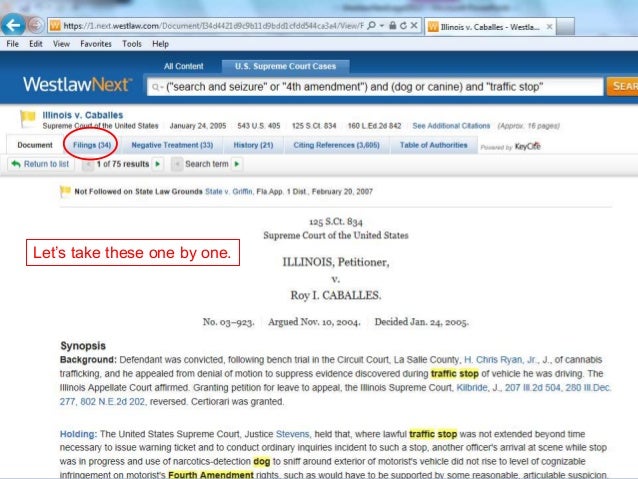Click Return to list button

click(40, 164)
